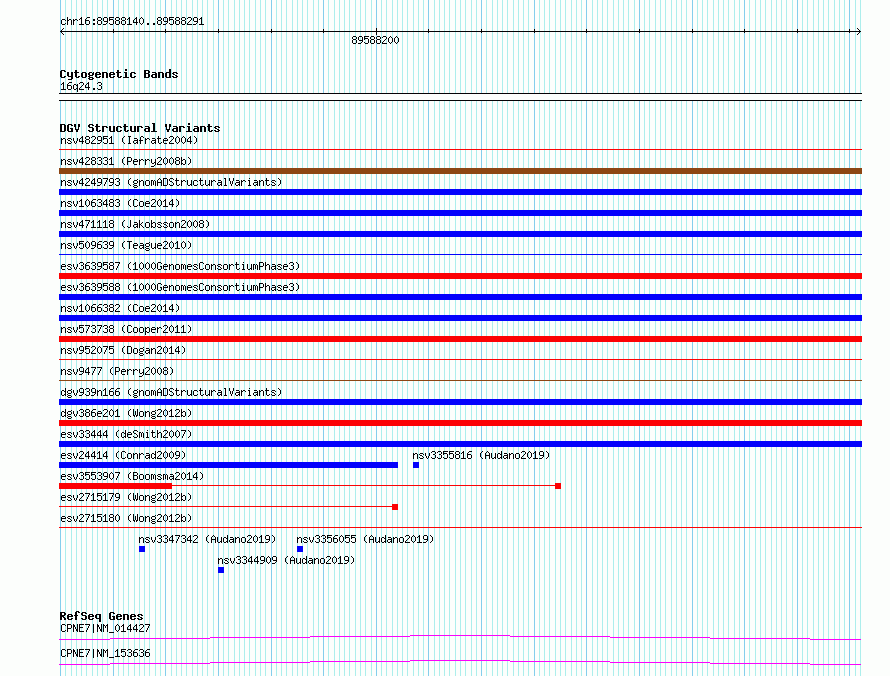Select the blue marker under nsv3344909
Screen dimensions: 890x676
click(x=221, y=570)
